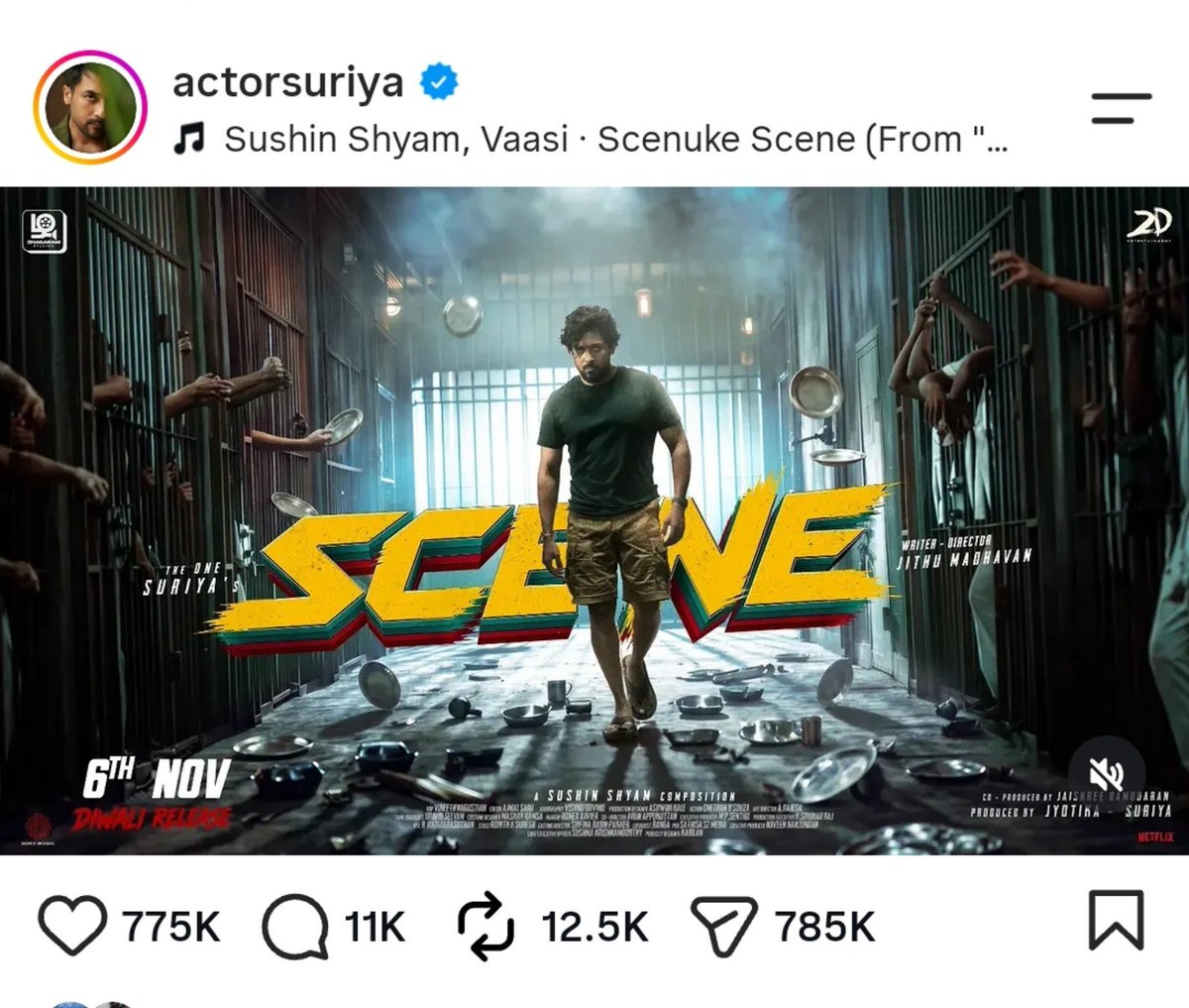The image size is (1189, 1008).
Task: Save post with bookmark icon
Action: pyautogui.click(x=1116, y=921)
